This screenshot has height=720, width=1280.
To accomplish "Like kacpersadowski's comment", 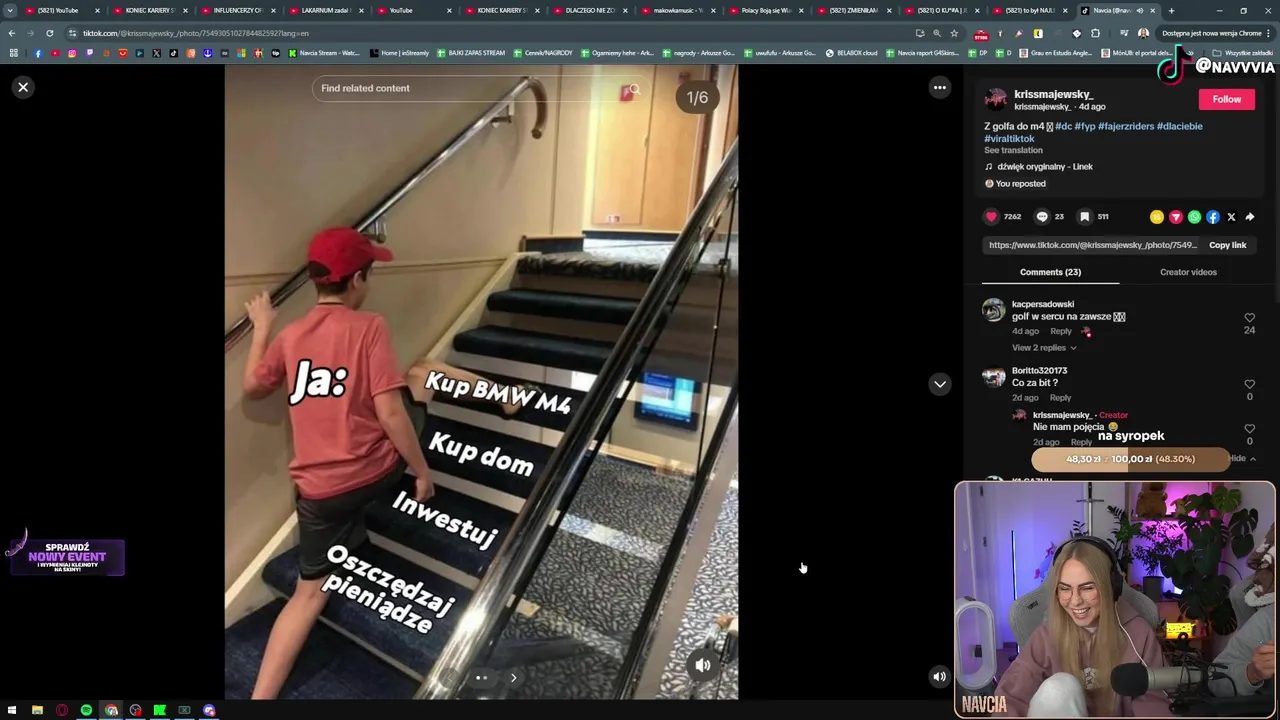I will (1249, 318).
